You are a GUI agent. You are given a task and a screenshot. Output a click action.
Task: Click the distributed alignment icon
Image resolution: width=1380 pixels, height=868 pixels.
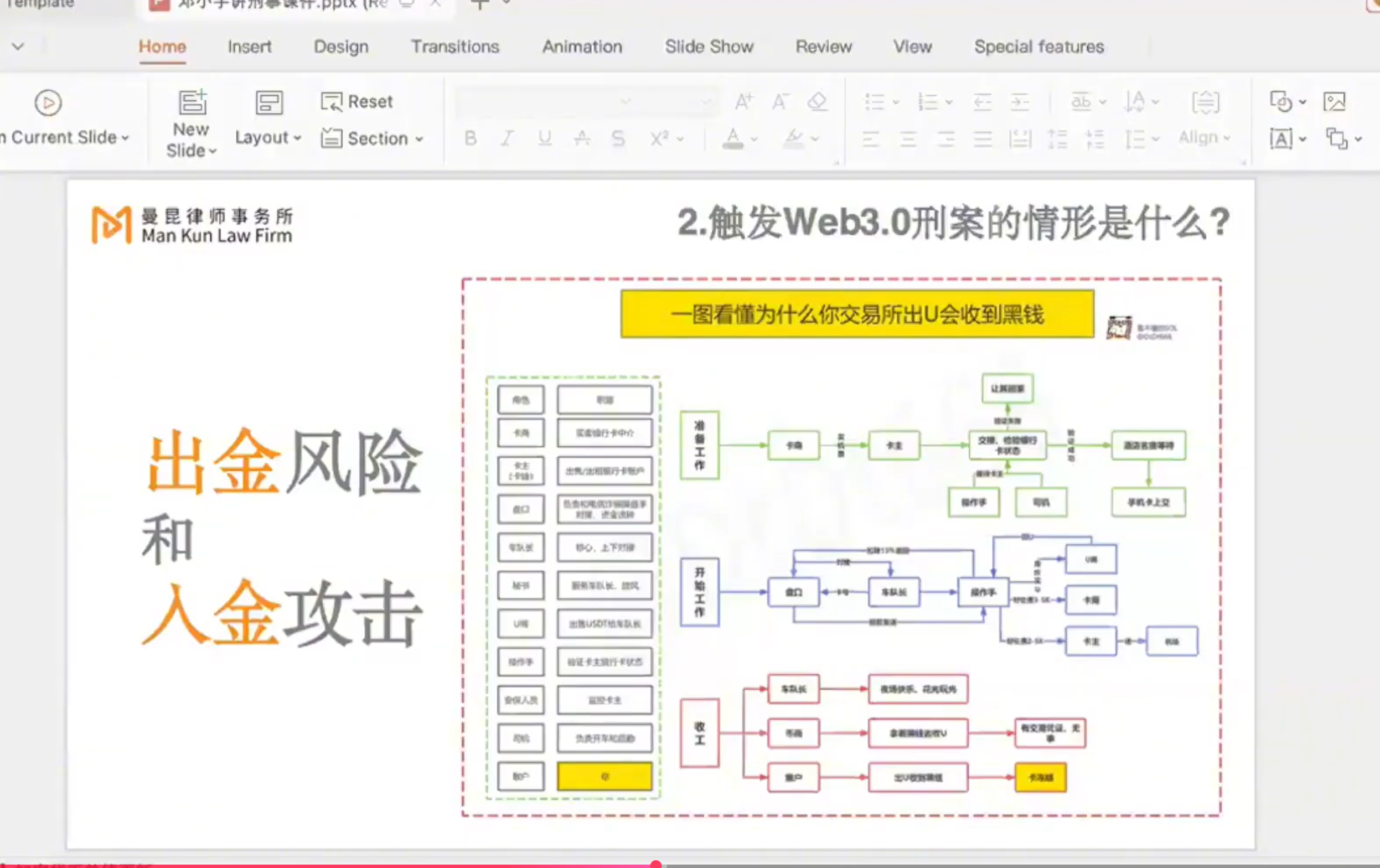coord(1020,138)
